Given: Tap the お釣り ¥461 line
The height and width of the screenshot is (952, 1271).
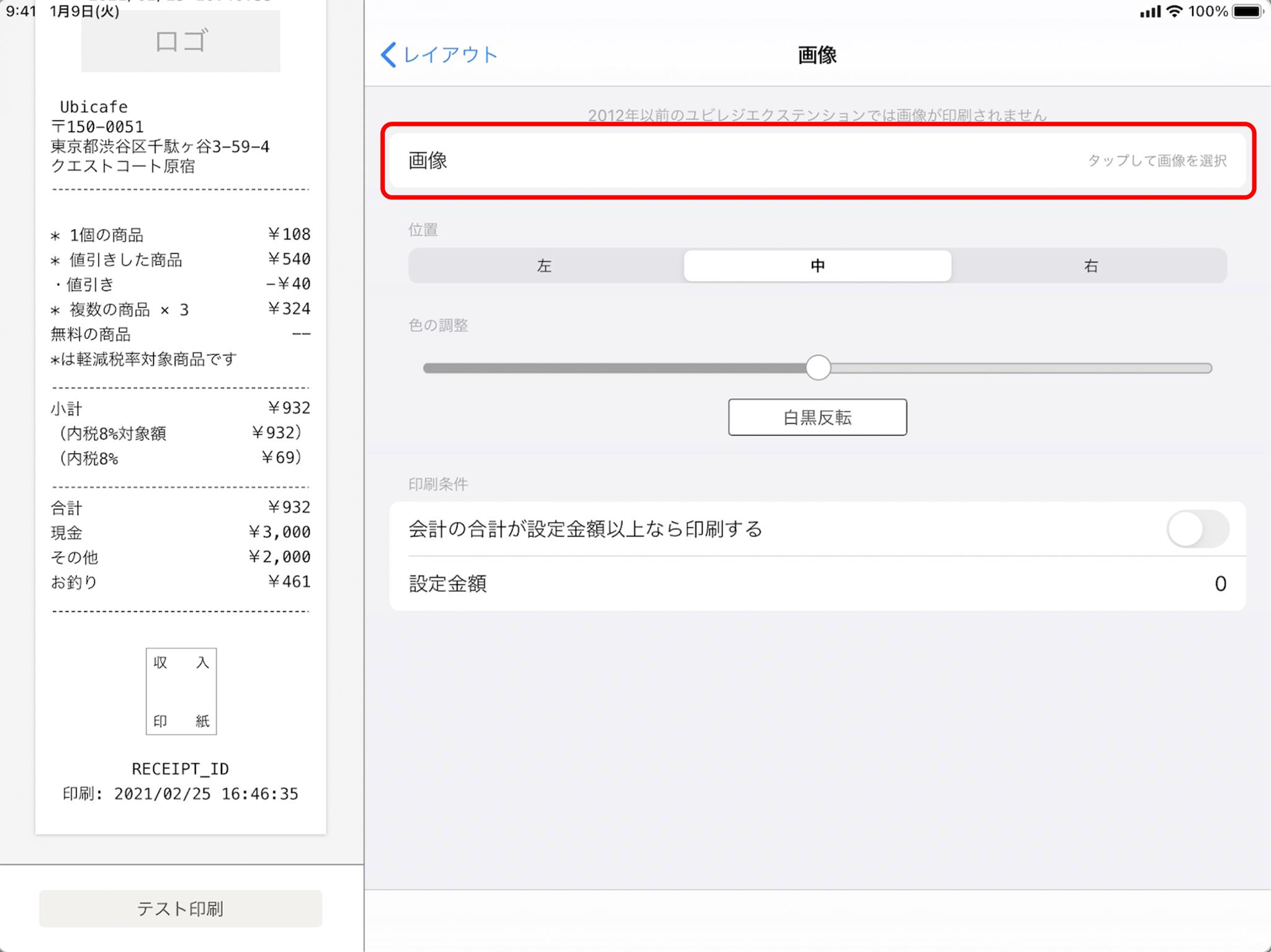Looking at the screenshot, I should pos(181,582).
